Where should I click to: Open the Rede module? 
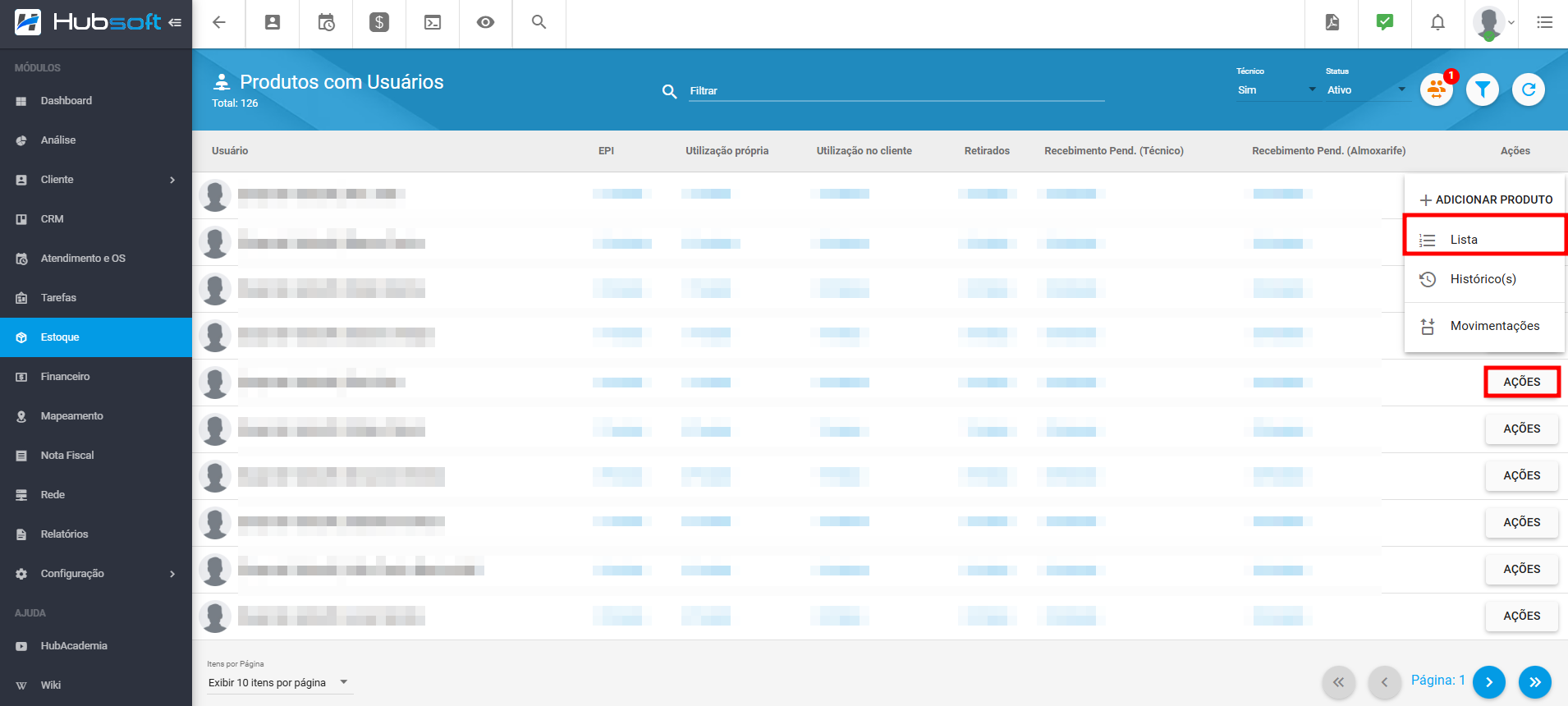(96, 495)
